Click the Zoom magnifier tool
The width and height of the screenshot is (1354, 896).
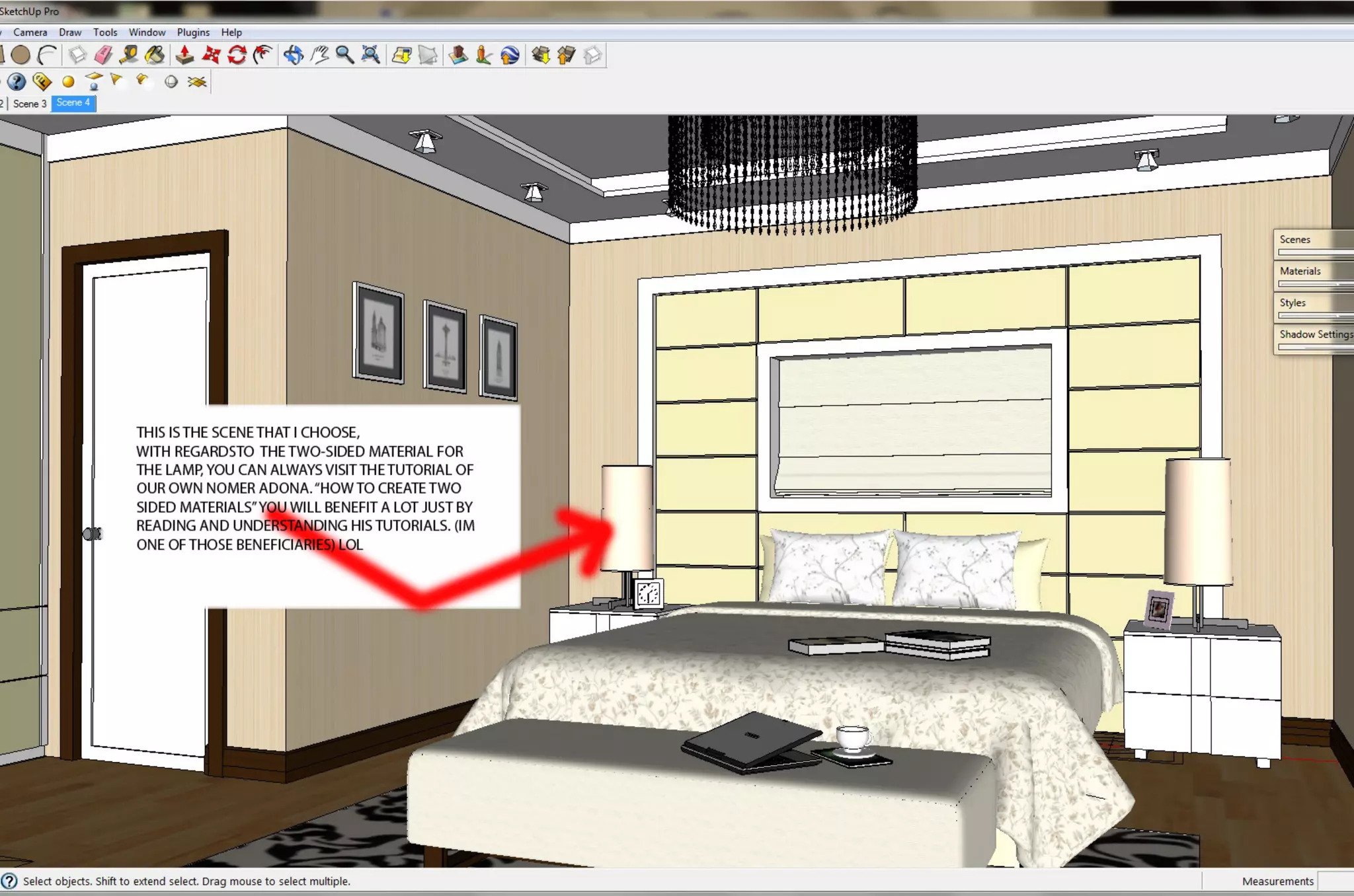(x=344, y=55)
